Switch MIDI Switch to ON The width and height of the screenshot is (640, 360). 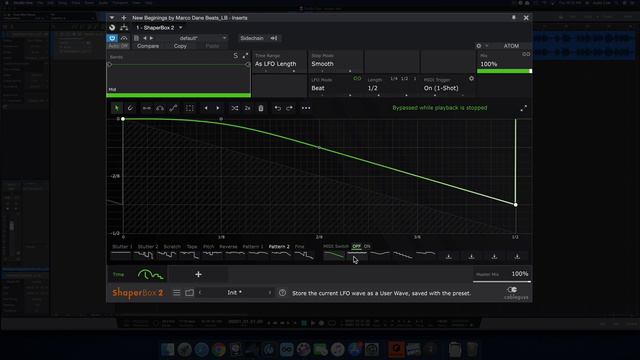click(x=367, y=247)
